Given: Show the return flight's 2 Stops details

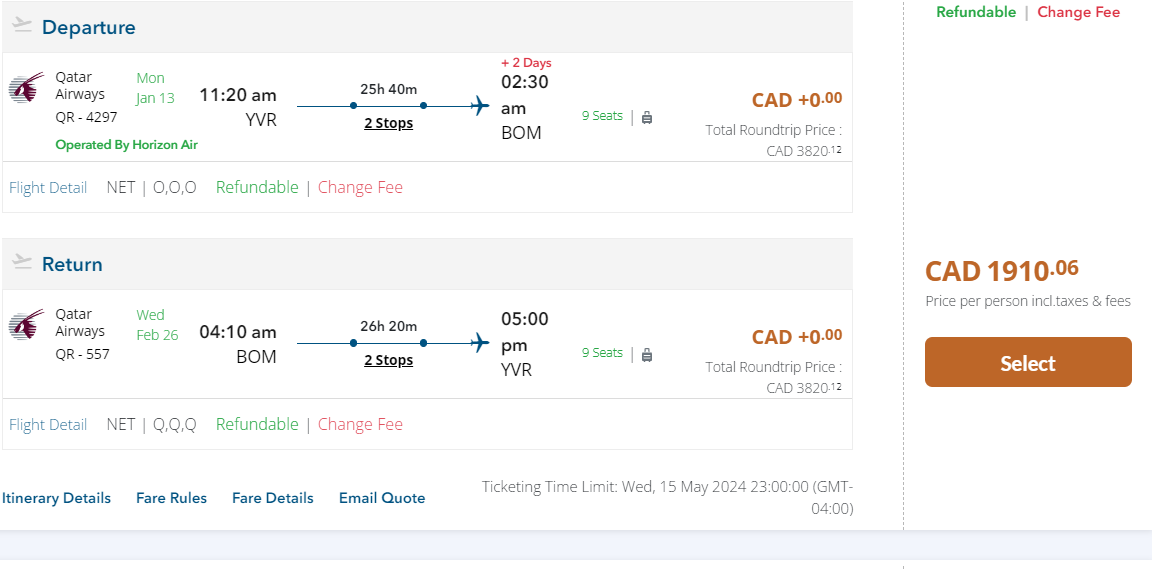Looking at the screenshot, I should click(x=388, y=360).
